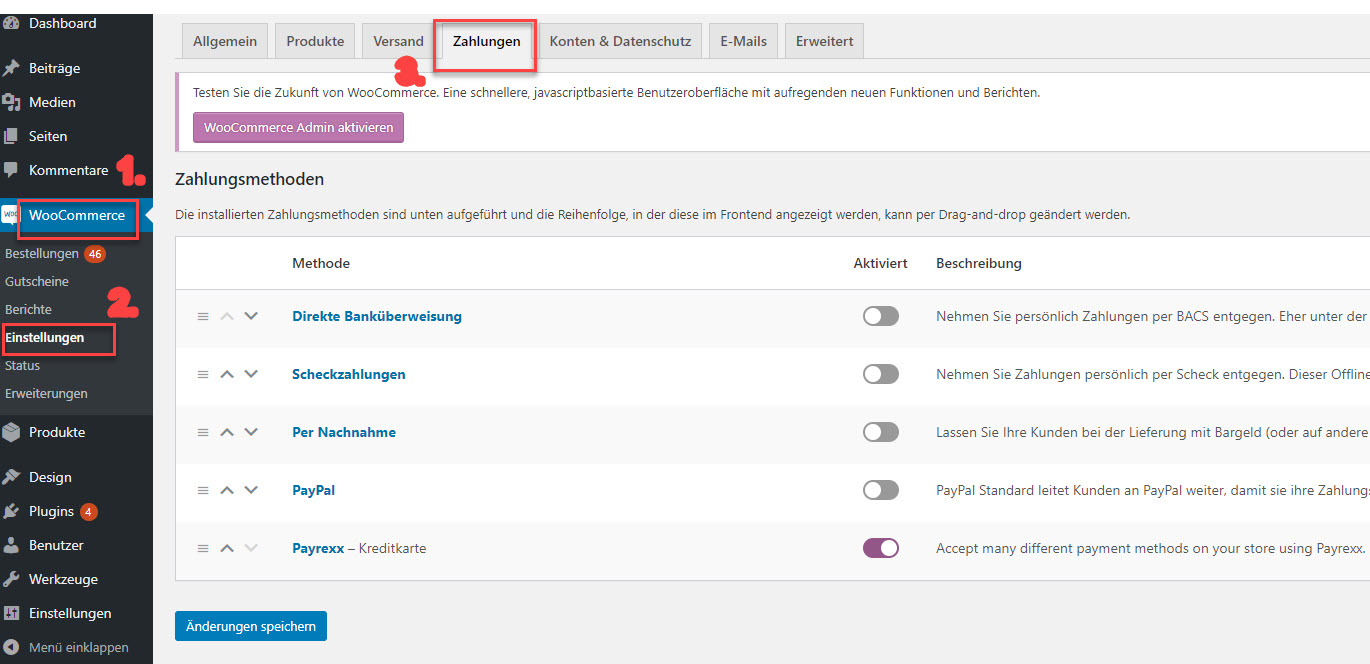This screenshot has width=1370, height=664.
Task: Open Status in WooCommerce submenu
Action: [22, 365]
